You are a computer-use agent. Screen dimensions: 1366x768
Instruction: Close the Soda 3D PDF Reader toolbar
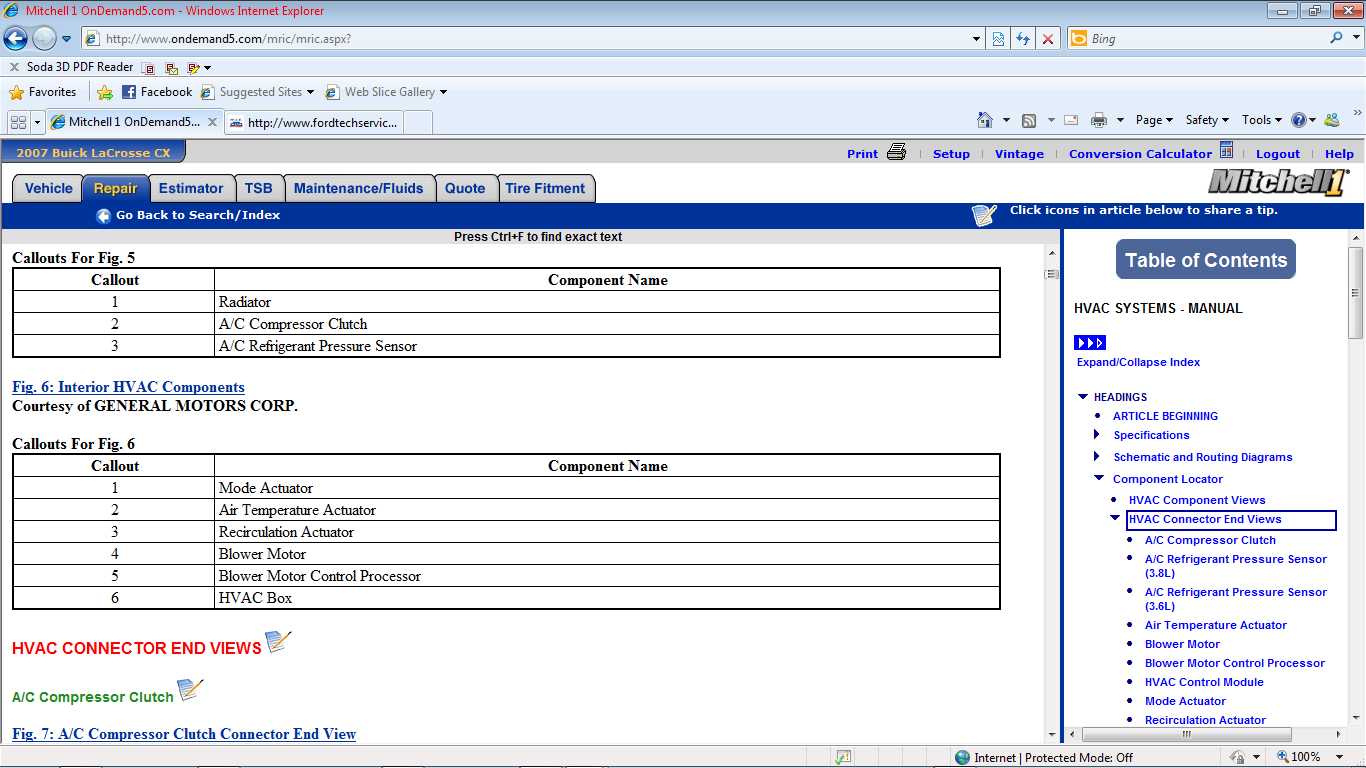pos(14,67)
